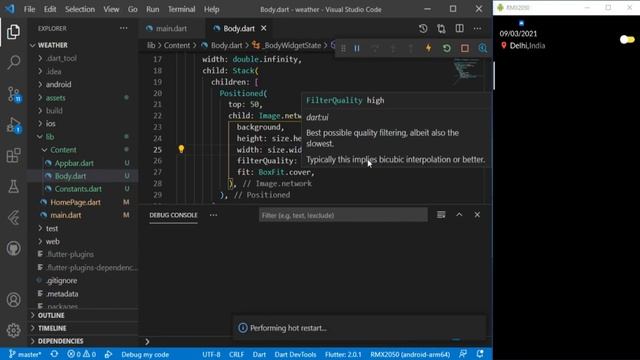Click the Hot Reload lightning icon
This screenshot has width=640, height=360.
(429, 48)
